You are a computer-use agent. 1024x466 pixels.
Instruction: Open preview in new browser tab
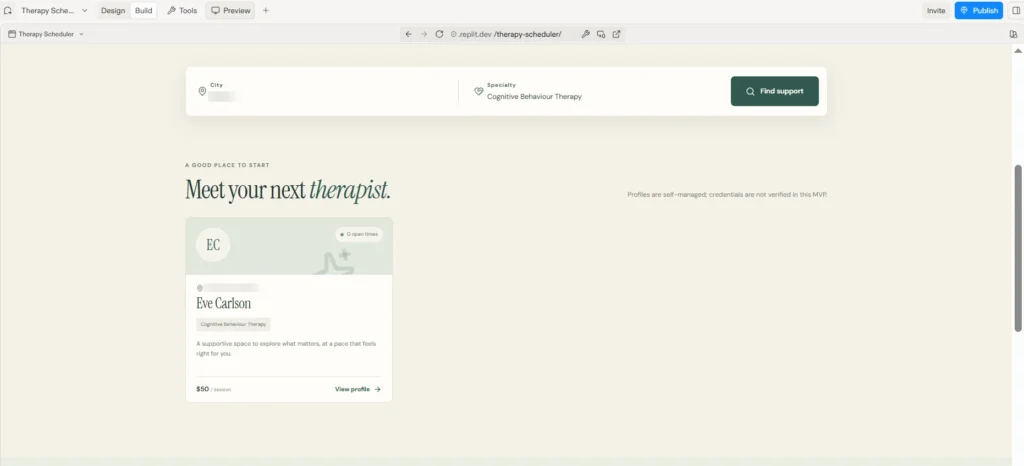(616, 34)
